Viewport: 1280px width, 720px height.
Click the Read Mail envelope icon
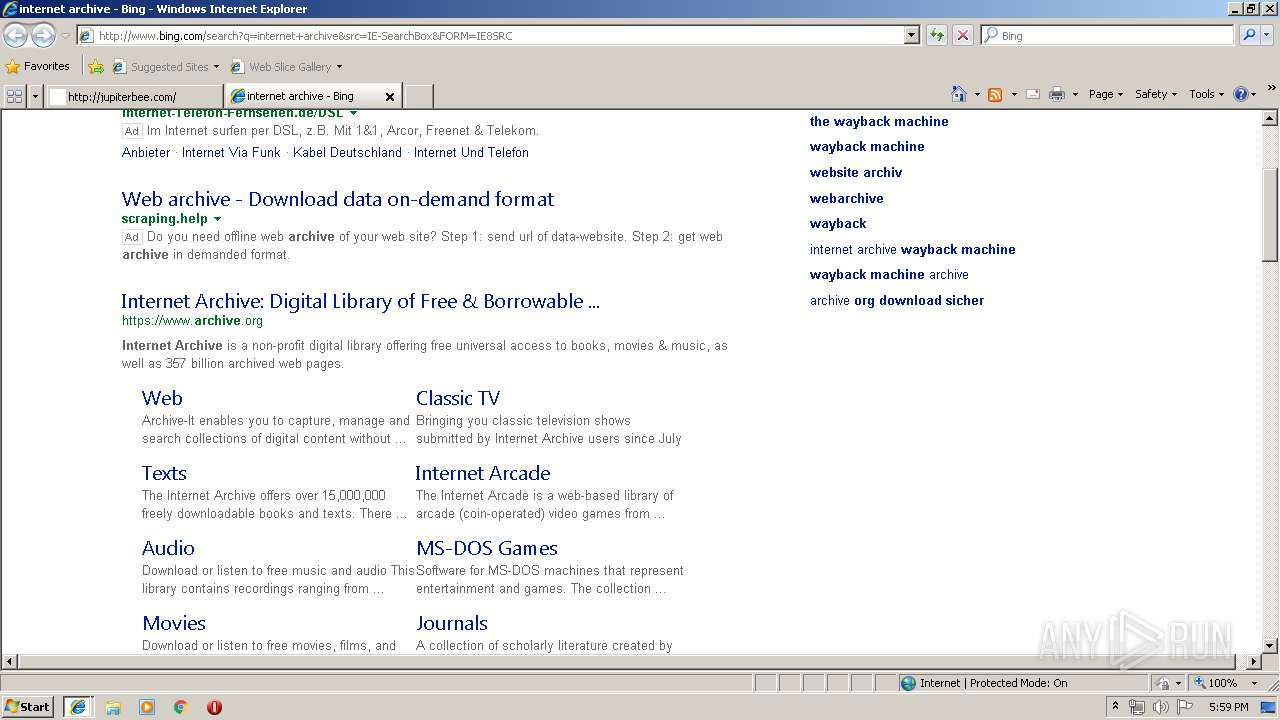tap(1033, 94)
